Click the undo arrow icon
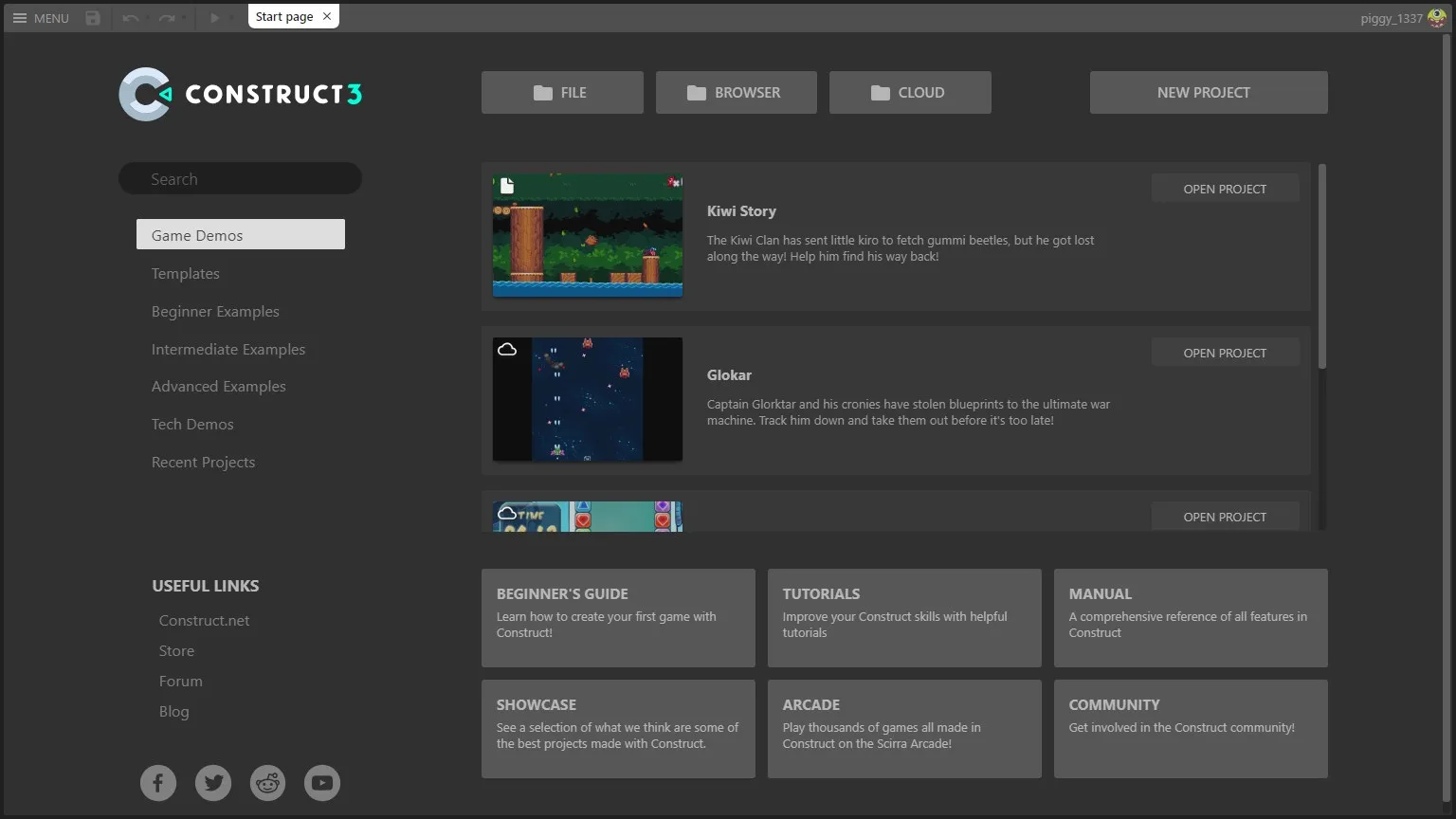 [x=130, y=18]
